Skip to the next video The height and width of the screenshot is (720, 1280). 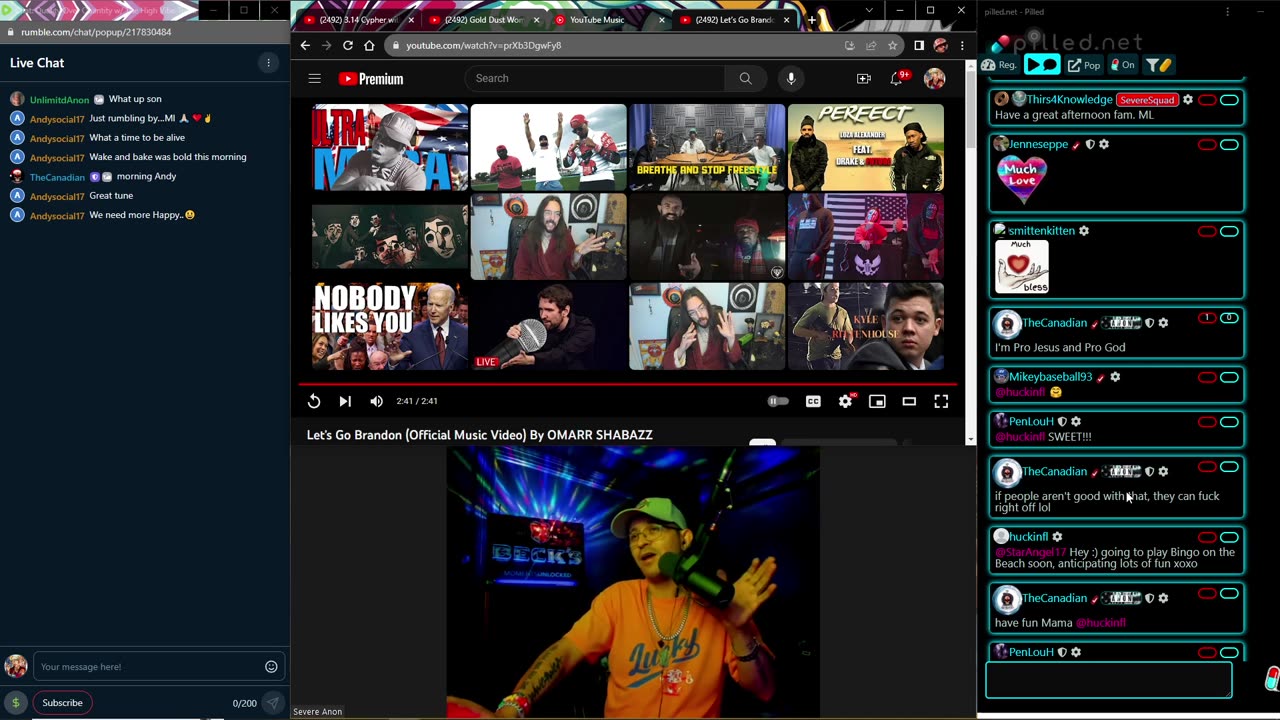(x=345, y=401)
